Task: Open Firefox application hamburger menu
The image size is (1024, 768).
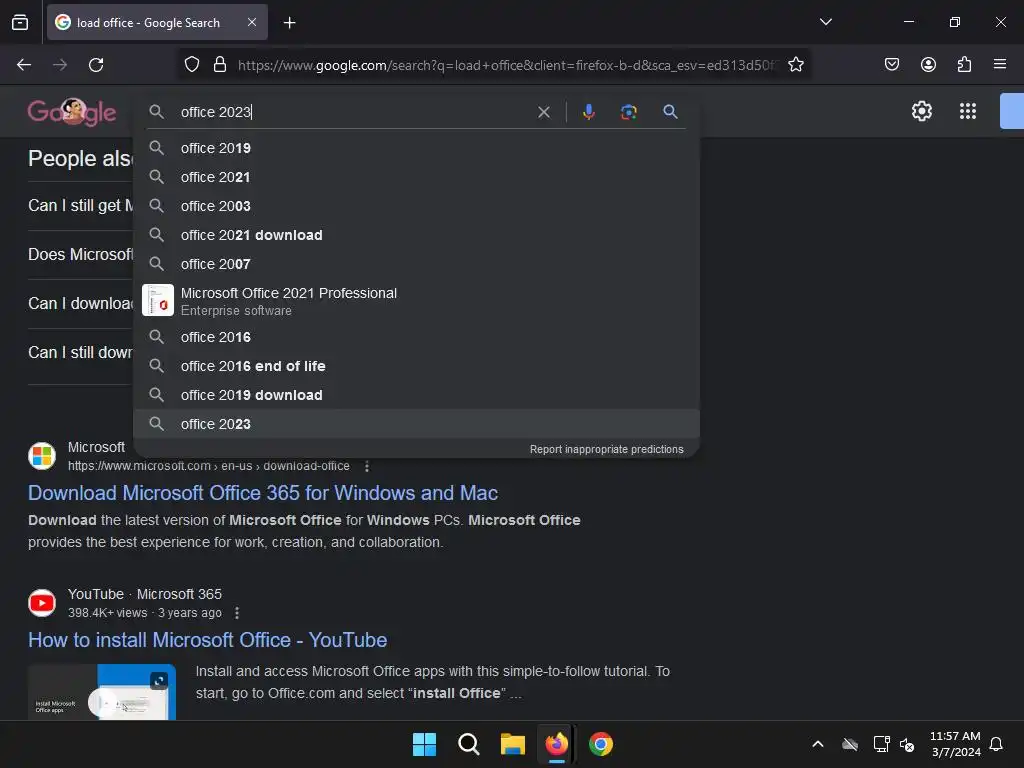Action: 1000,64
